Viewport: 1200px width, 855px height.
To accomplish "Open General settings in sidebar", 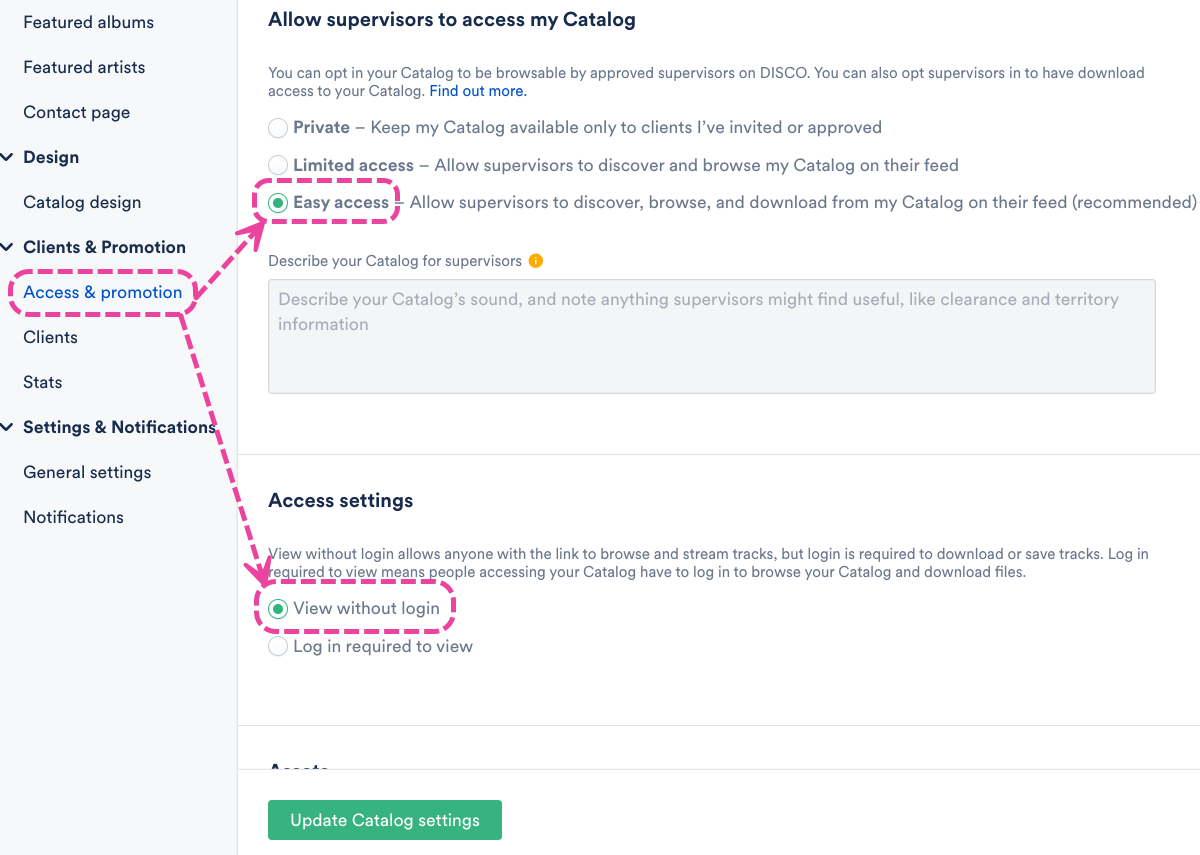I will point(87,472).
